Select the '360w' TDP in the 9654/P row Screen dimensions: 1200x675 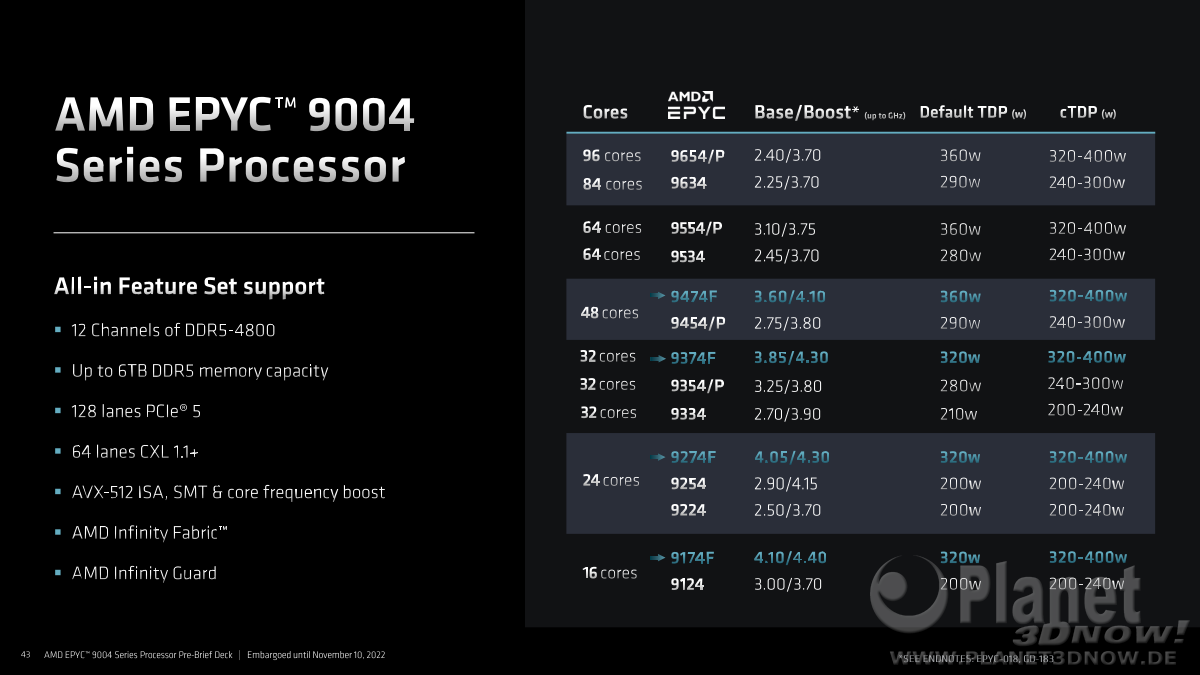[x=960, y=156]
